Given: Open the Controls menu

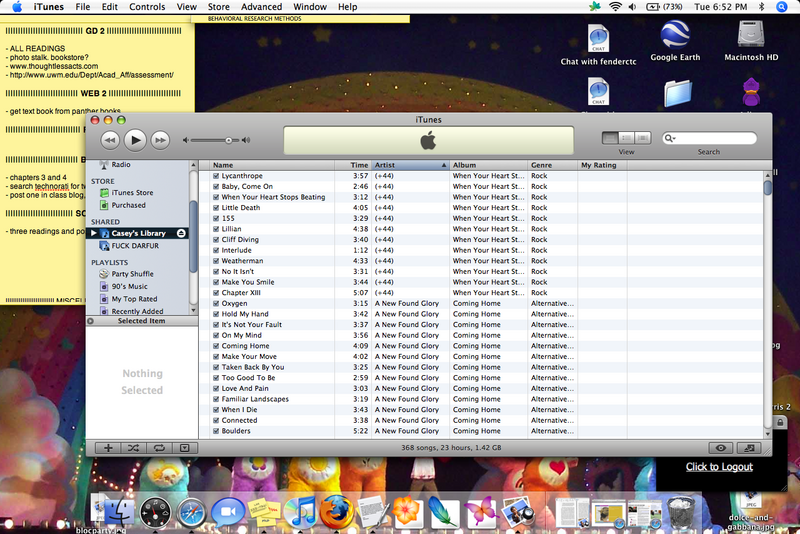Looking at the screenshot, I should (147, 7).
